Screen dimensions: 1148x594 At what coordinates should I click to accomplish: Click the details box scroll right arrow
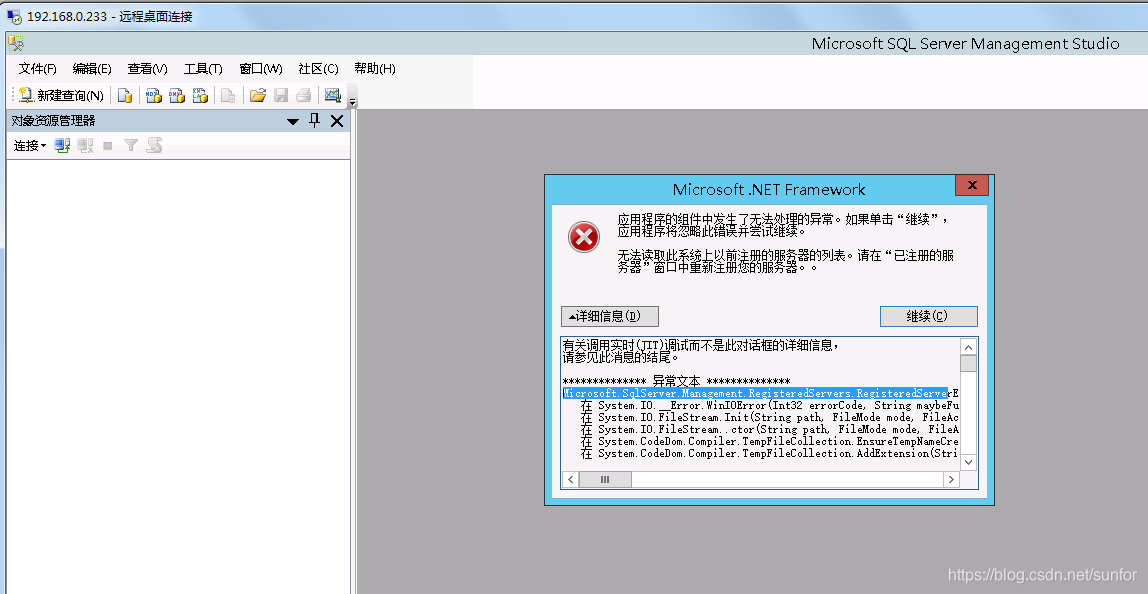point(951,480)
